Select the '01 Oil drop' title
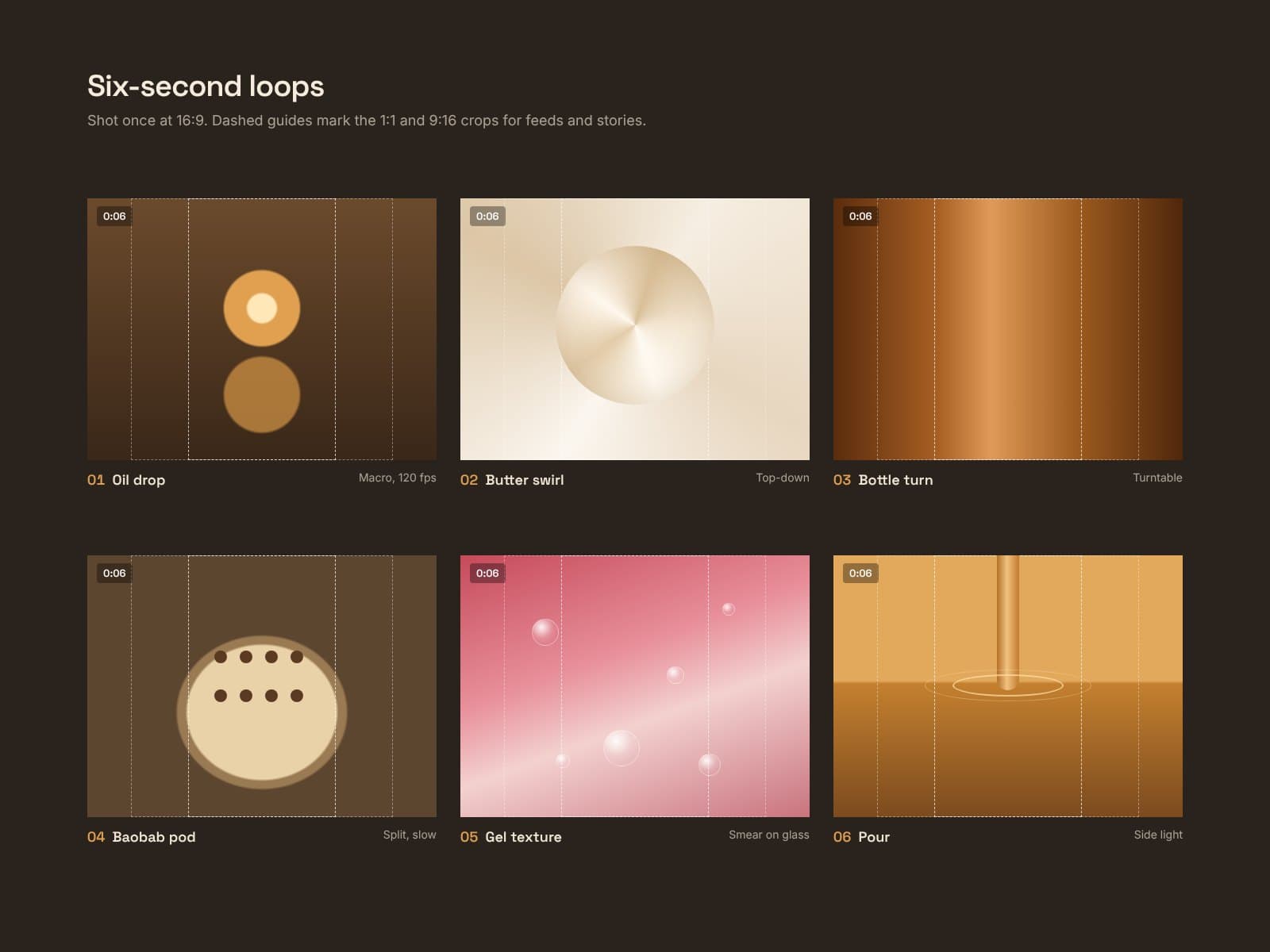Image resolution: width=1270 pixels, height=952 pixels. [126, 480]
